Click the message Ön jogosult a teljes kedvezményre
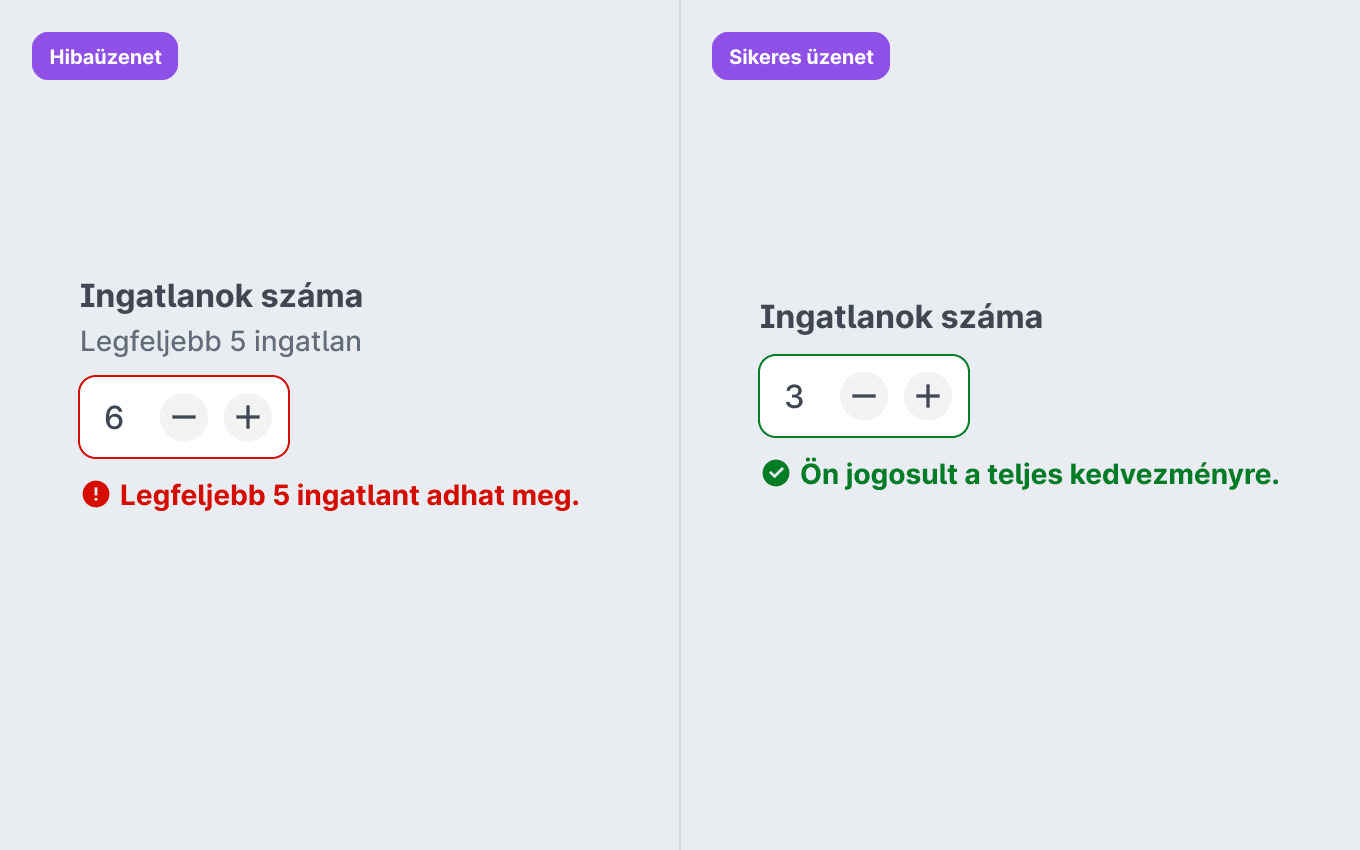This screenshot has width=1360, height=850. pos(1040,474)
